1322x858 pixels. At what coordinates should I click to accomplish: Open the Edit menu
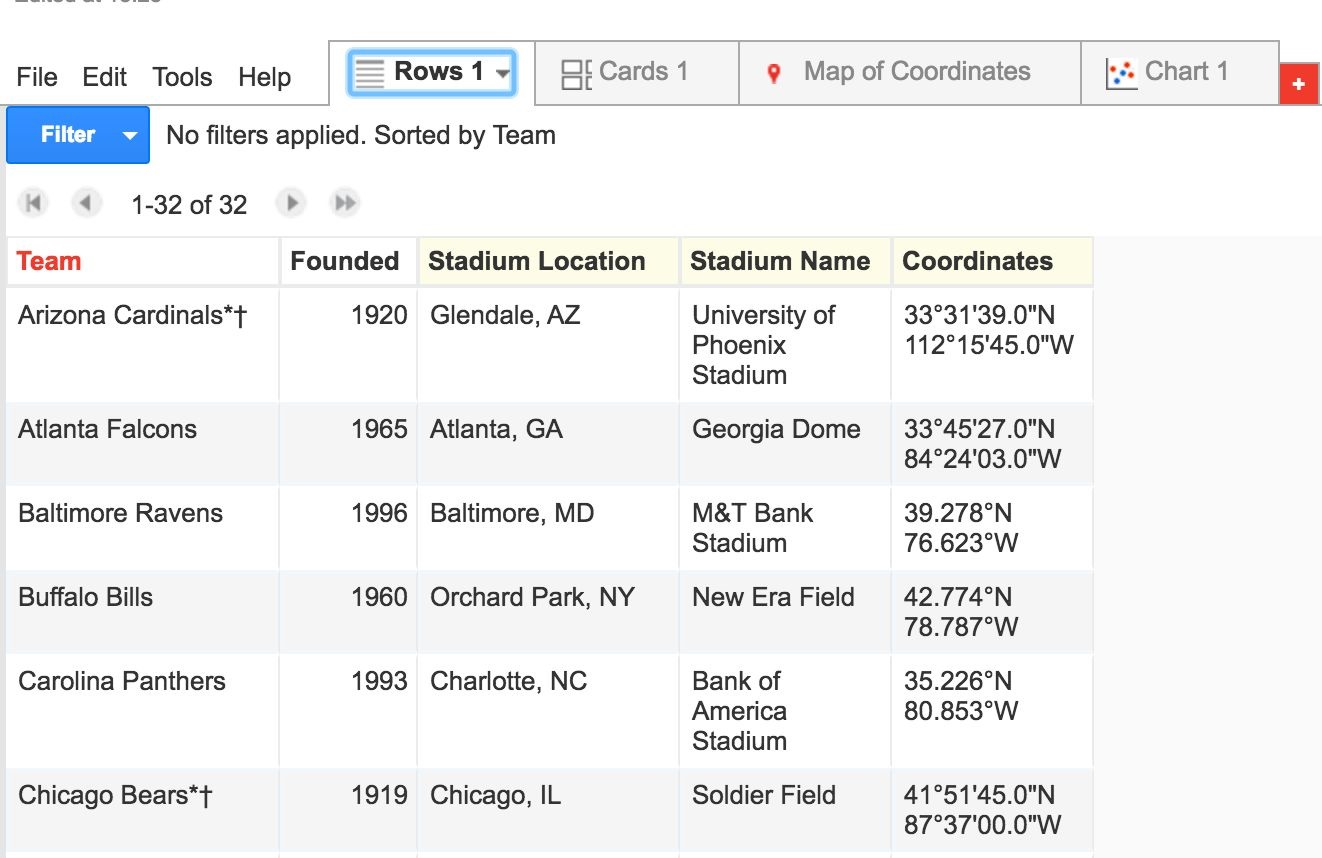point(105,77)
